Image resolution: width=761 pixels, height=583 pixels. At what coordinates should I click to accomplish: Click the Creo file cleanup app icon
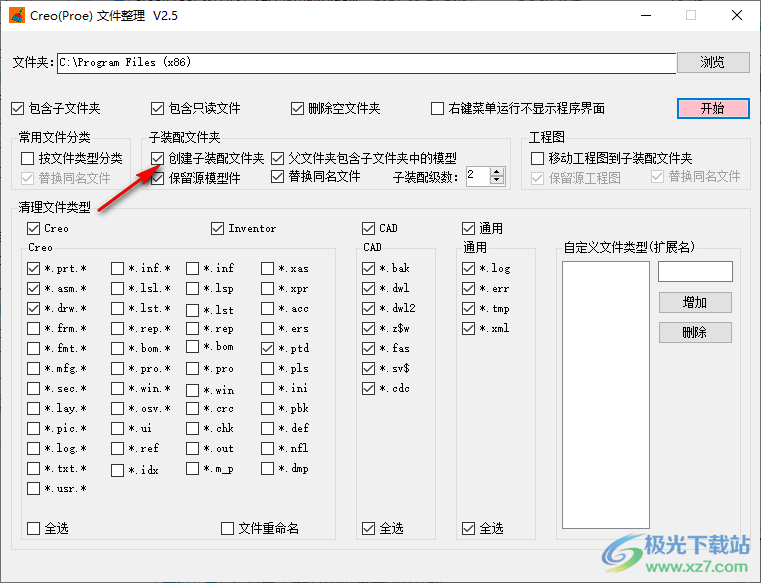(17, 16)
